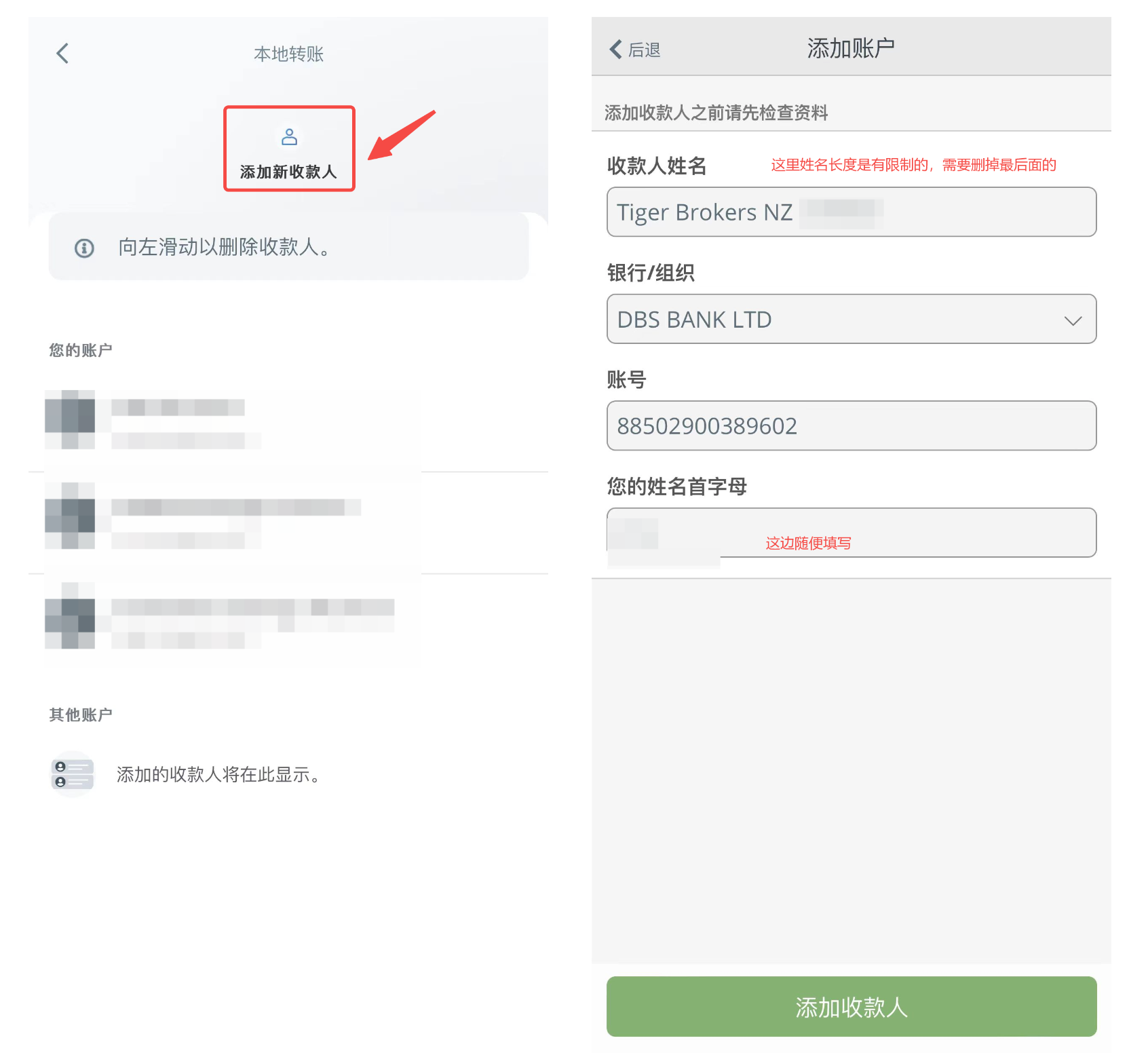The image size is (1148, 1053).
Task: Click the 您的姓名首字母 input field
Action: [852, 533]
